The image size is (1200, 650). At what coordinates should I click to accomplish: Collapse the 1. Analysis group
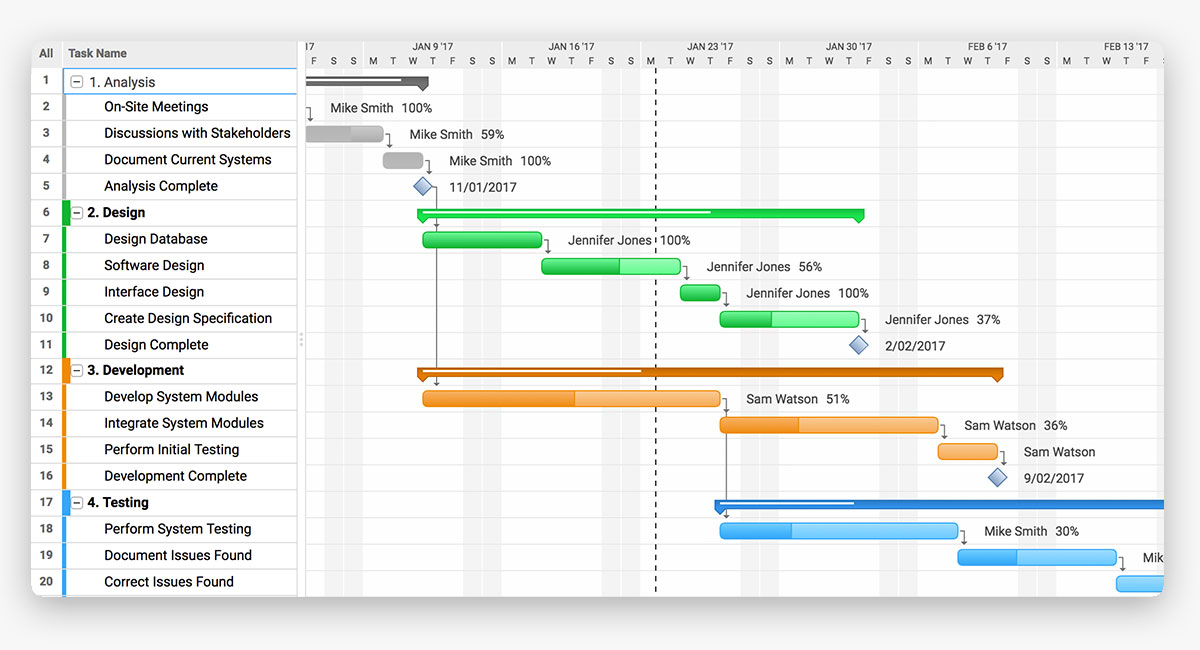[x=77, y=82]
